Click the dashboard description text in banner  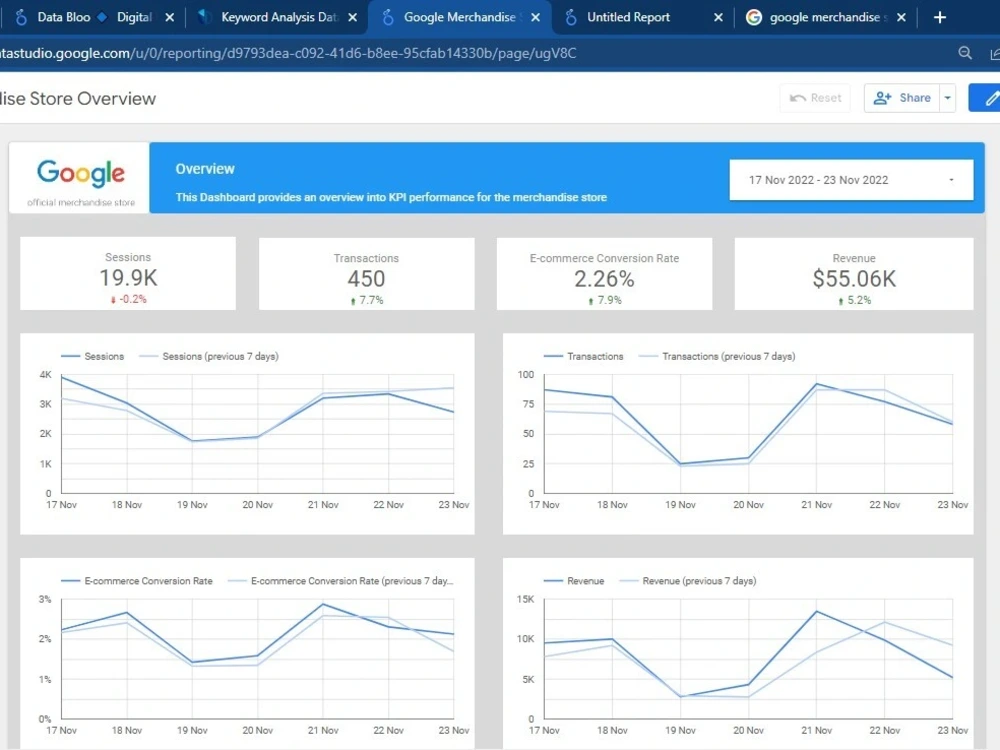coord(391,197)
